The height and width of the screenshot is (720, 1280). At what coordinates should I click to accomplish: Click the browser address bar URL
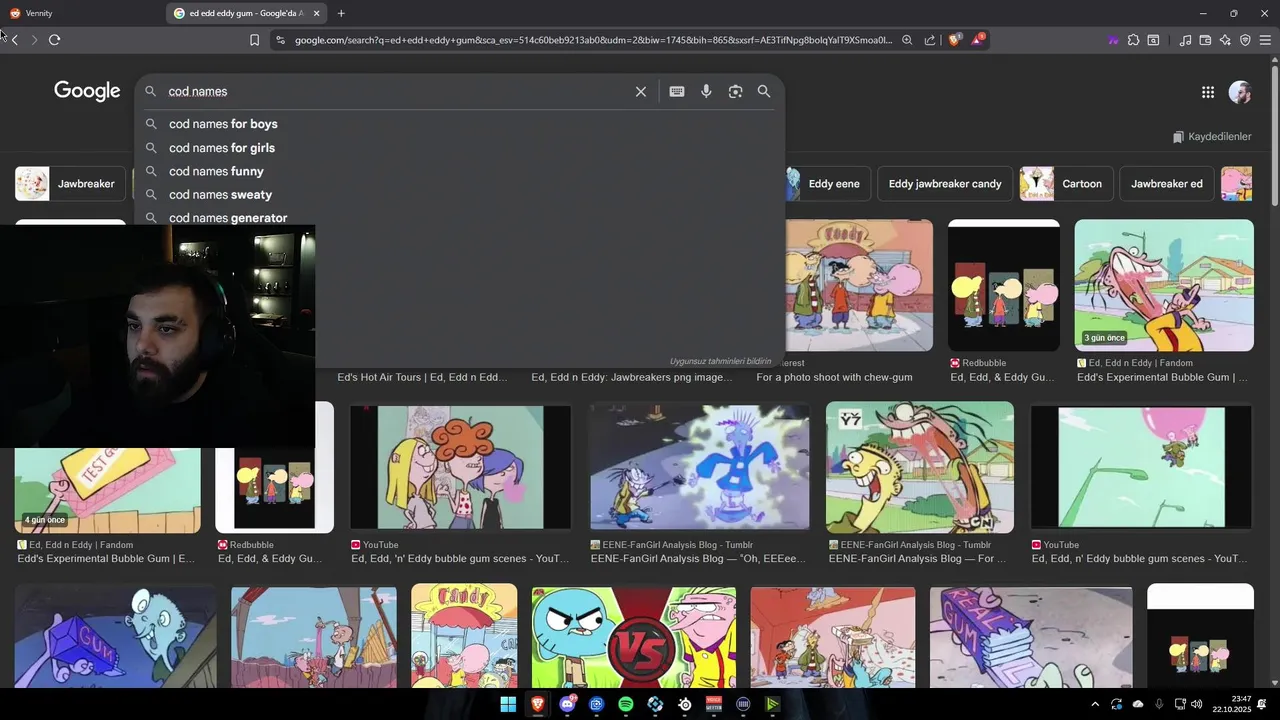pos(593,40)
